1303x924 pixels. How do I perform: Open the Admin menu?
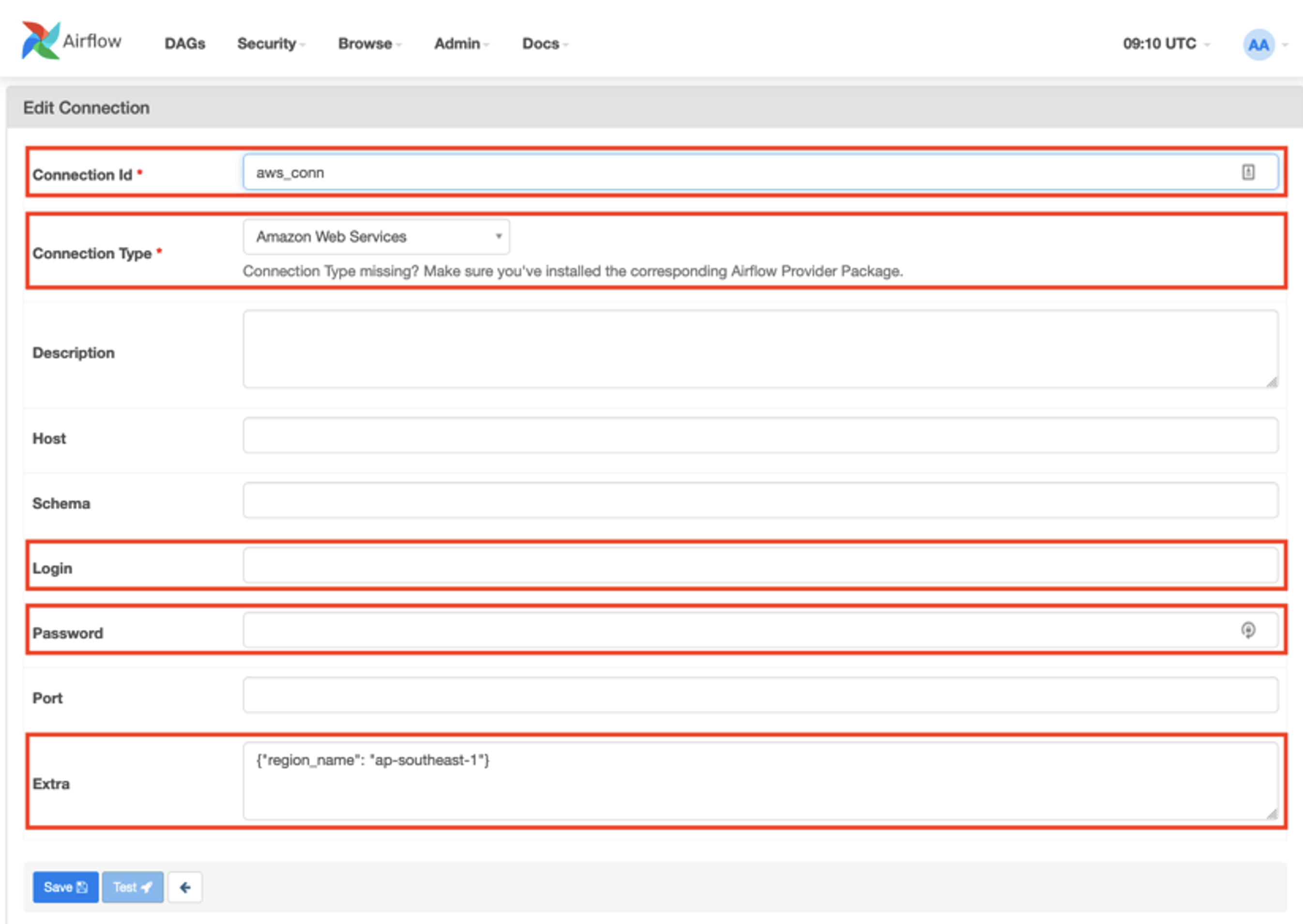461,44
